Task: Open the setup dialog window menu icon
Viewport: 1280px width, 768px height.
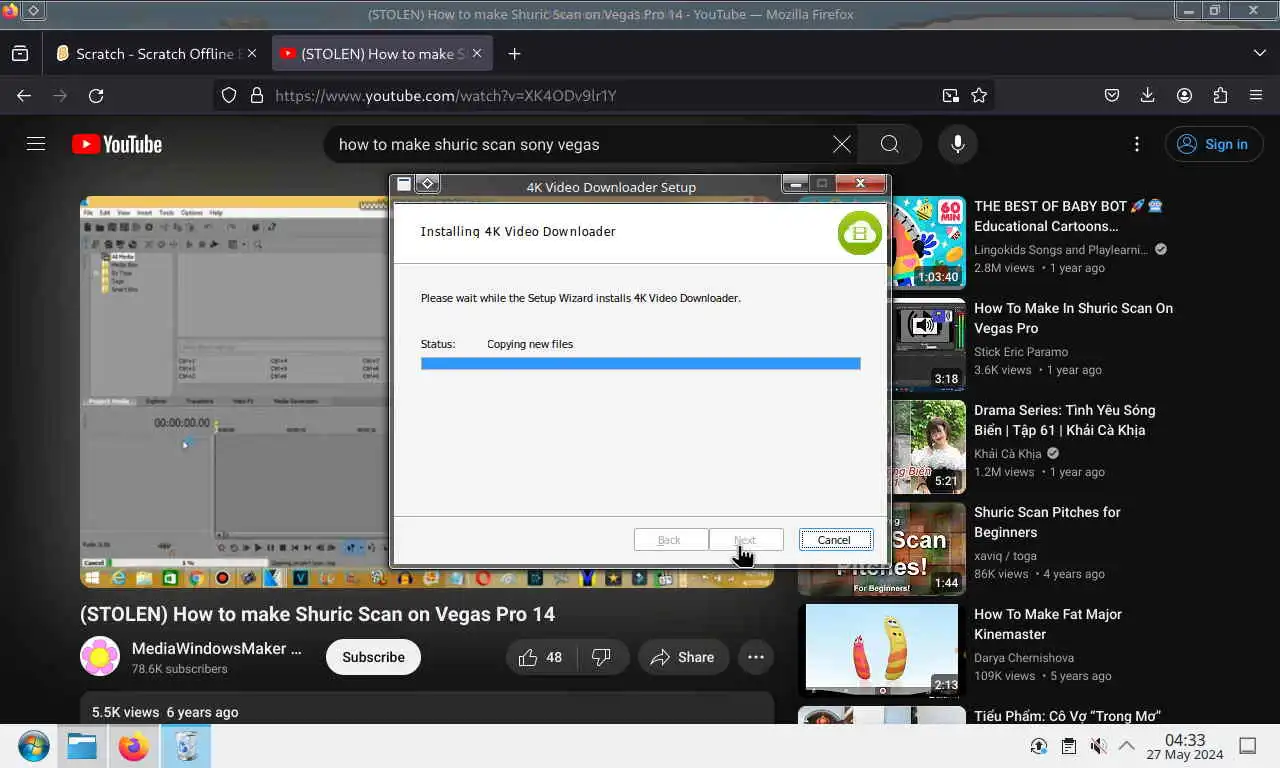Action: [404, 184]
